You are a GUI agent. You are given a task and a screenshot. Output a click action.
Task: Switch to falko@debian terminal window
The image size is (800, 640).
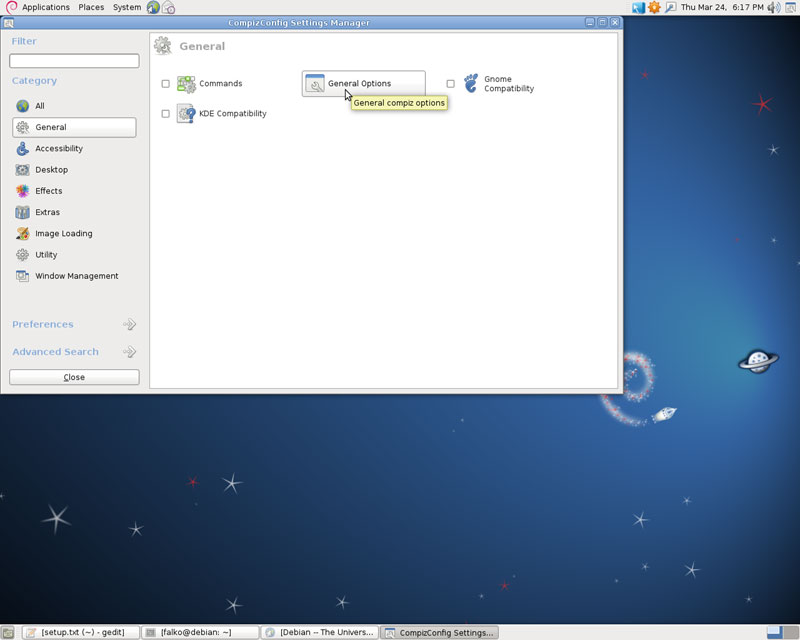pyautogui.click(x=200, y=632)
